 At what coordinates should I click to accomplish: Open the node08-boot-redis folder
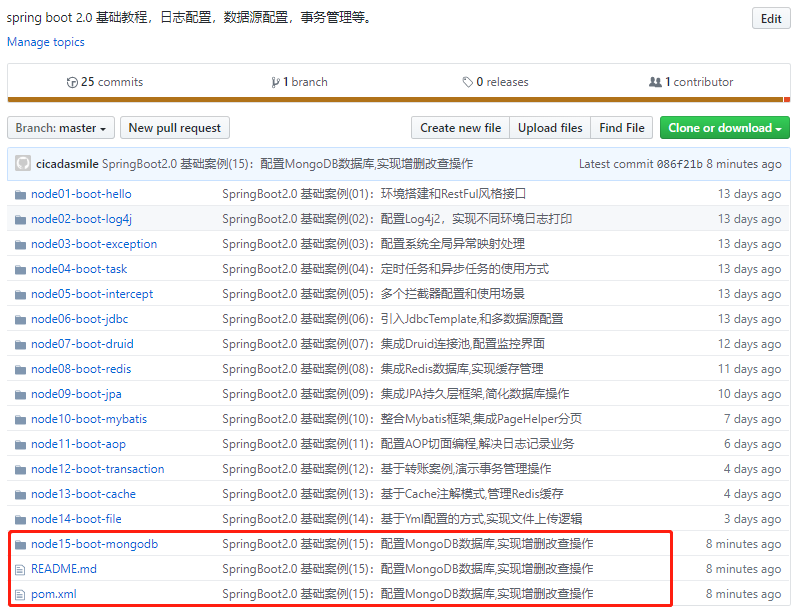81,369
